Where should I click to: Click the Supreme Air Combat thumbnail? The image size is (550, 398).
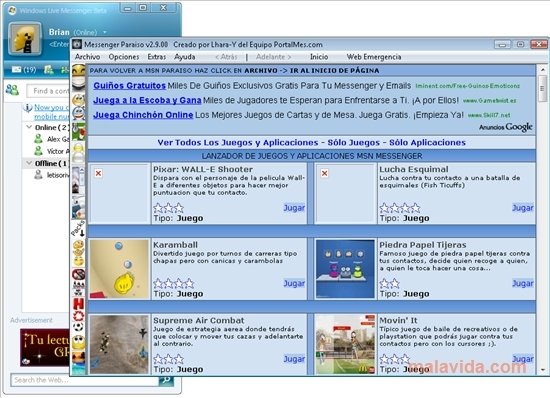pyautogui.click(x=119, y=345)
